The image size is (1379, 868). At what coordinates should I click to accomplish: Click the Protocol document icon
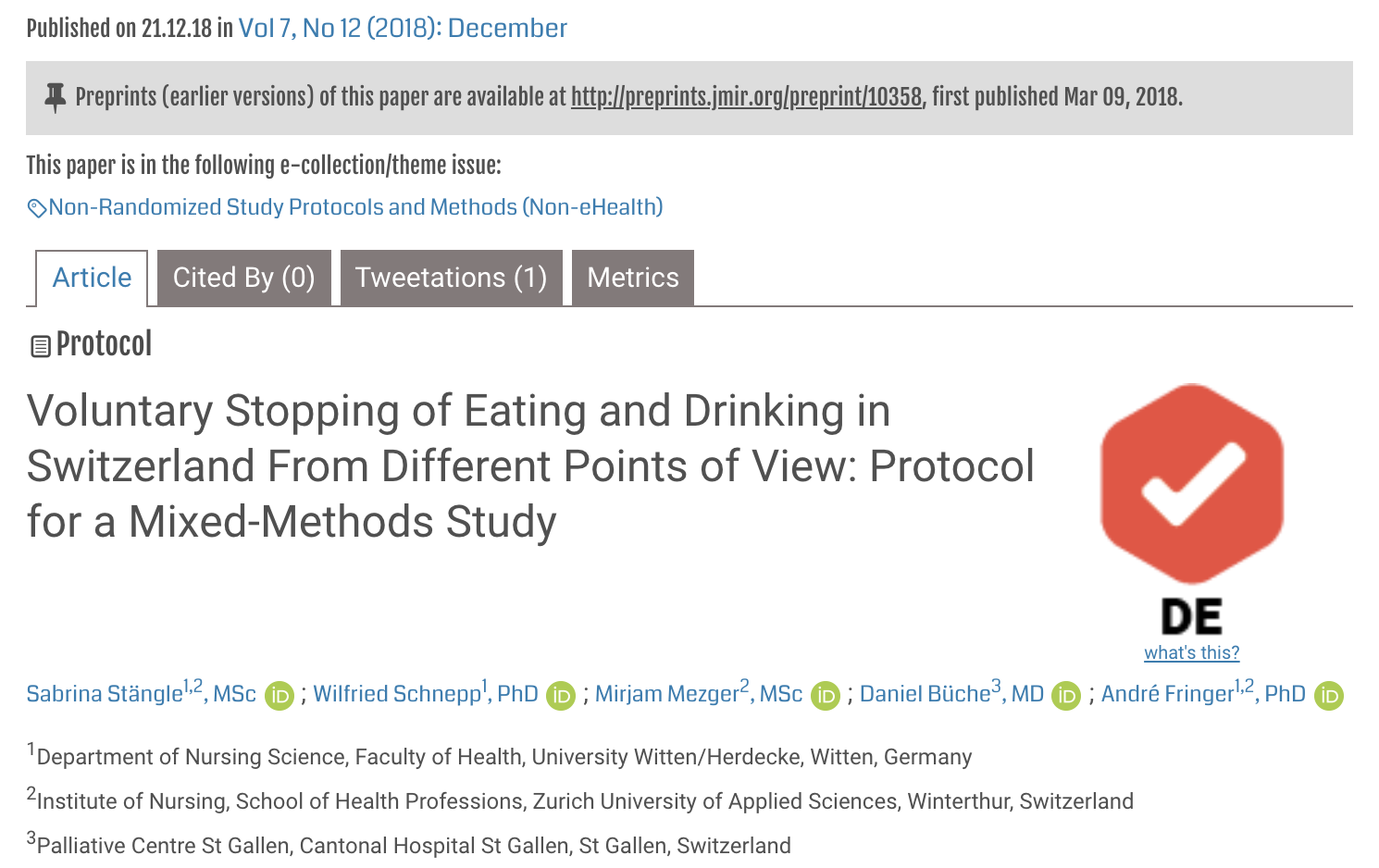point(41,347)
